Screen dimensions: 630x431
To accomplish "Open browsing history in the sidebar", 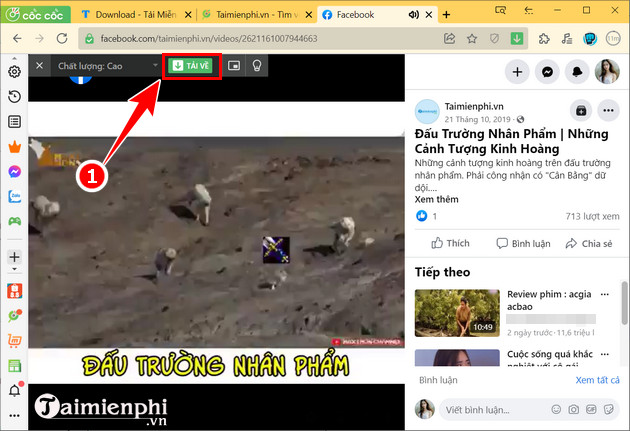I will 15,97.
